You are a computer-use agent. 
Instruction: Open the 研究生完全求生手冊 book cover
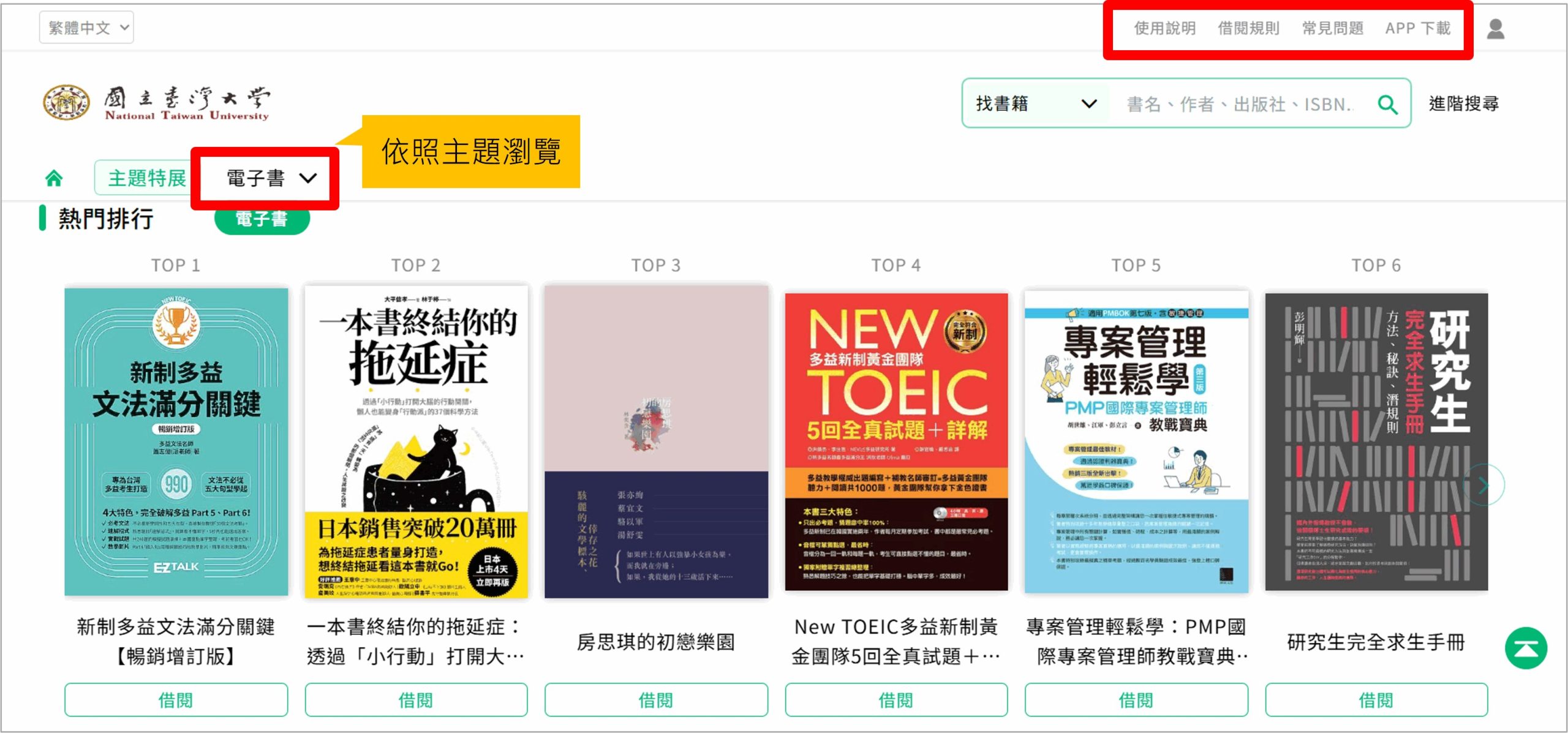click(1376, 442)
